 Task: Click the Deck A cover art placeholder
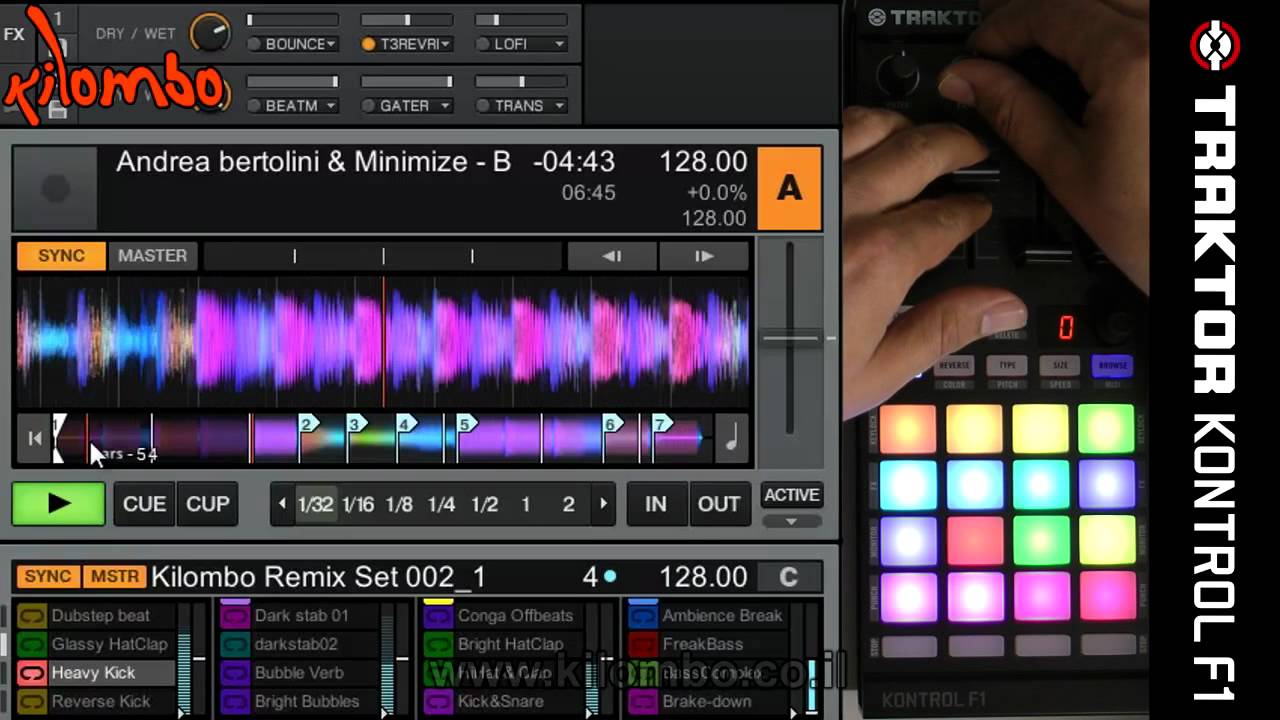point(55,188)
